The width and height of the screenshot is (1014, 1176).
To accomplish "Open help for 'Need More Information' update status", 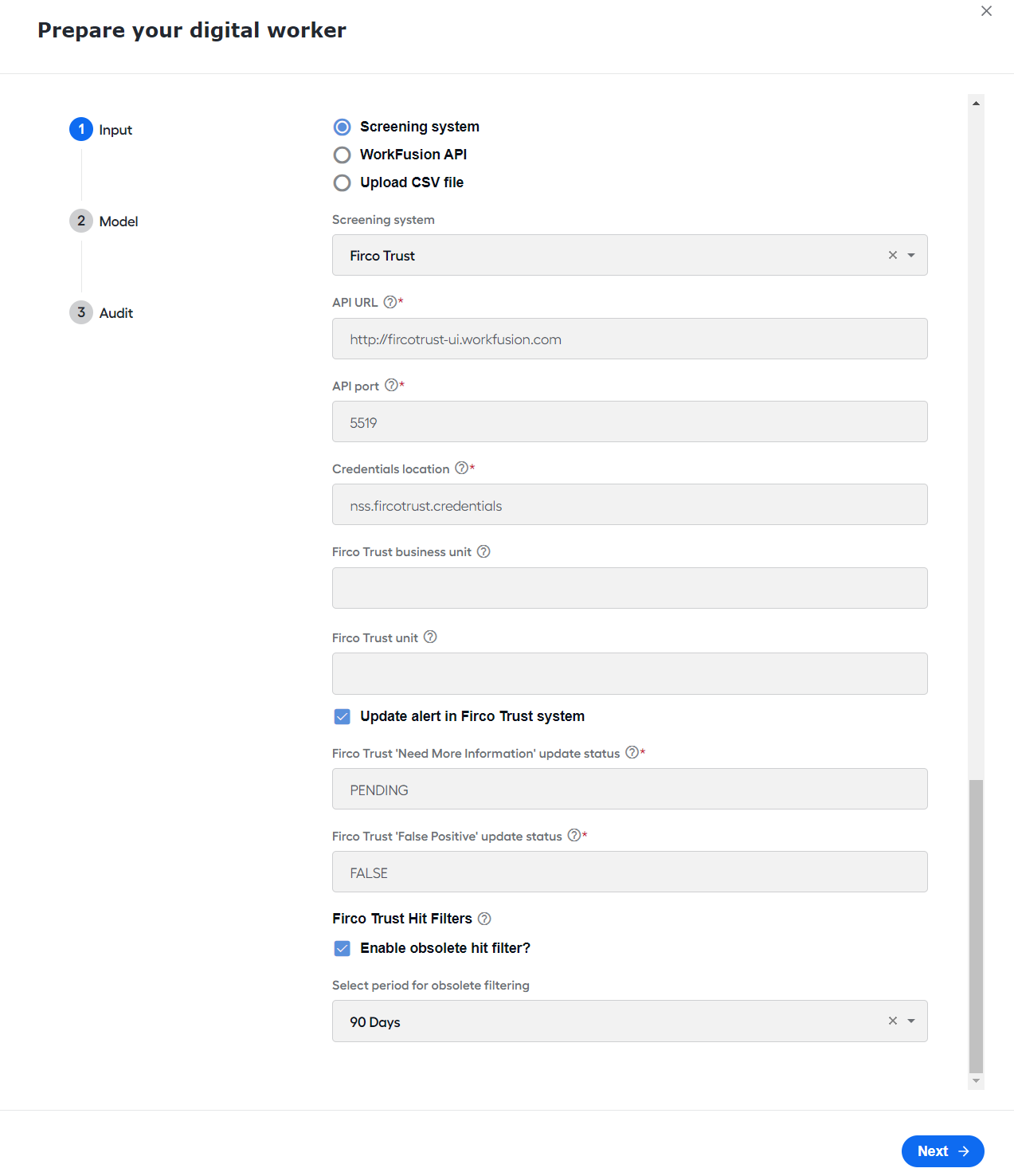I will (x=632, y=752).
